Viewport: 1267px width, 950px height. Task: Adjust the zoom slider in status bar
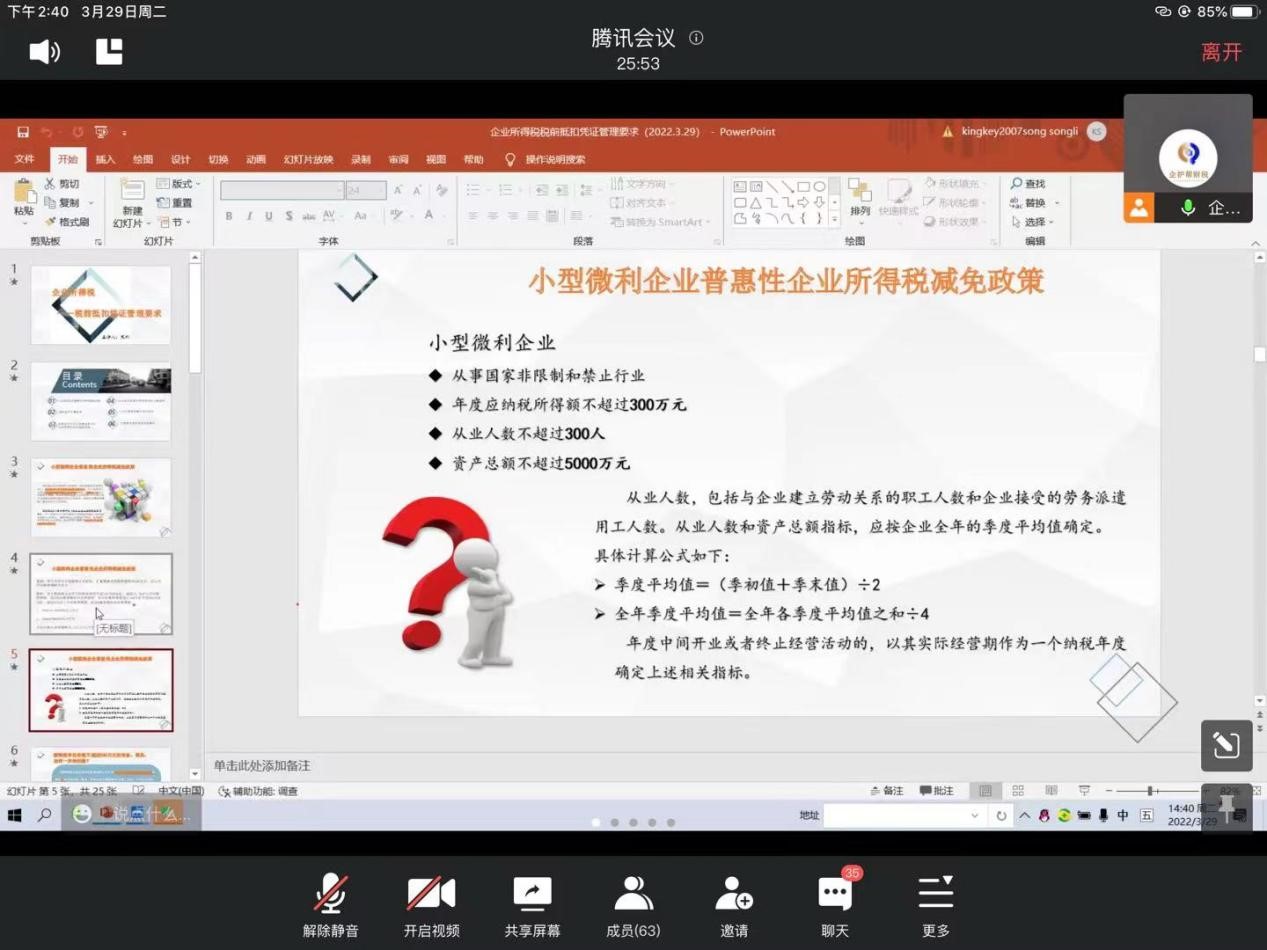(x=1150, y=791)
